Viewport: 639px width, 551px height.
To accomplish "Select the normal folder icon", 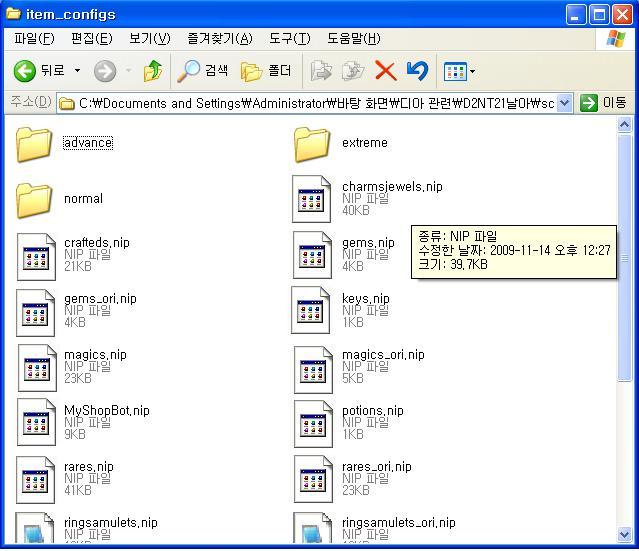I will pyautogui.click(x=34, y=200).
